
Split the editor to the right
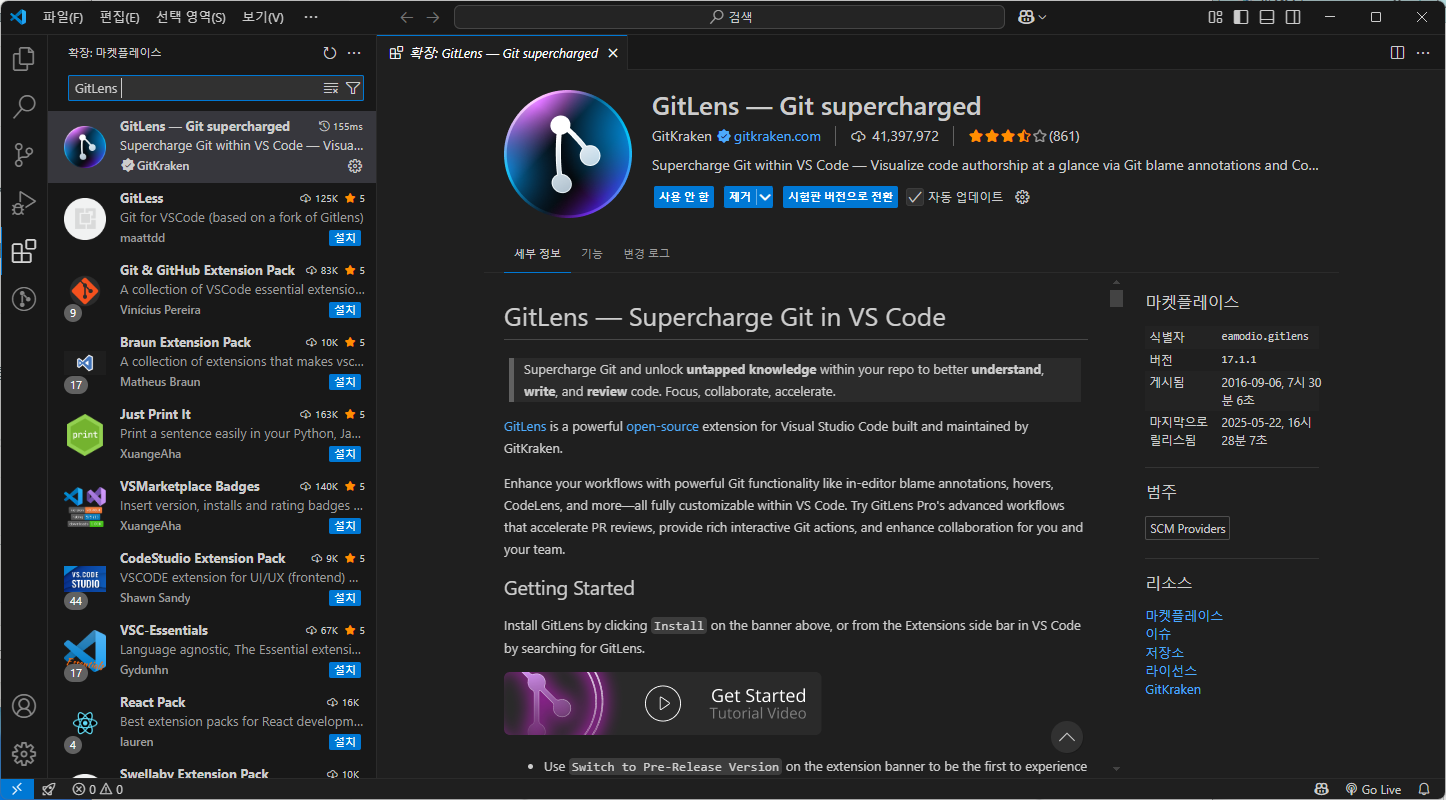click(x=1397, y=53)
